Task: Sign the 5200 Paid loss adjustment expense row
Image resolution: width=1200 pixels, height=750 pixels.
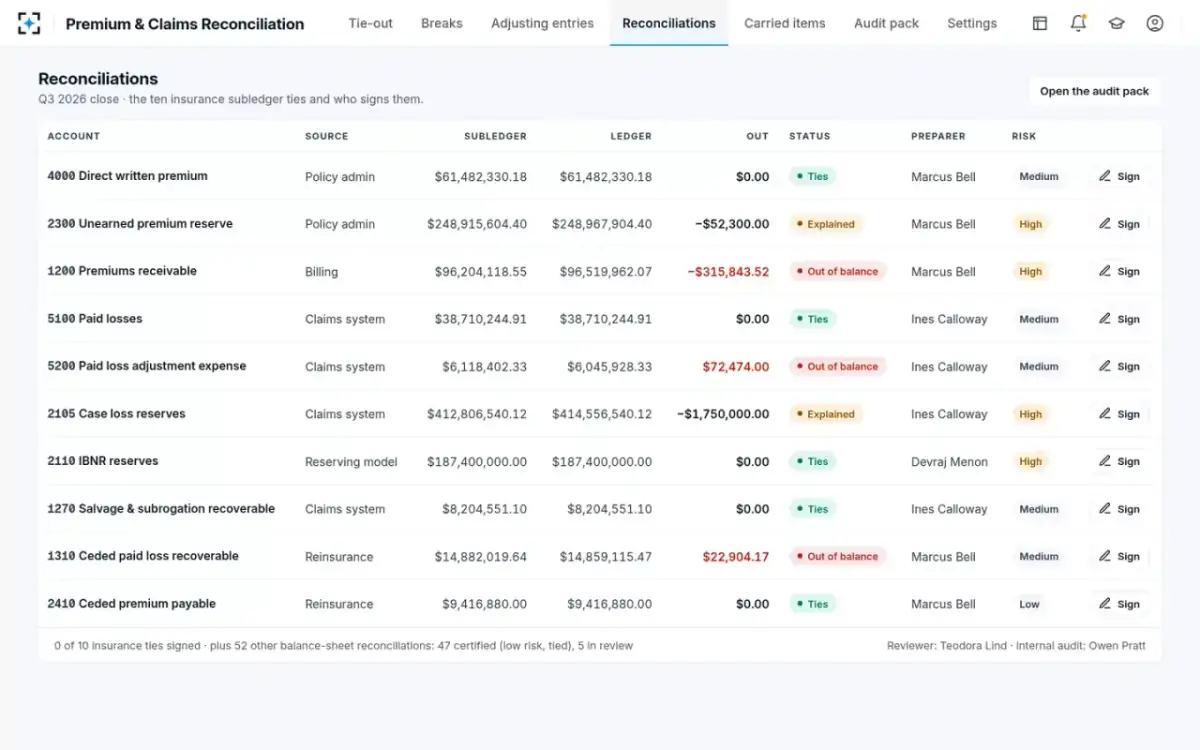Action: [x=1119, y=366]
